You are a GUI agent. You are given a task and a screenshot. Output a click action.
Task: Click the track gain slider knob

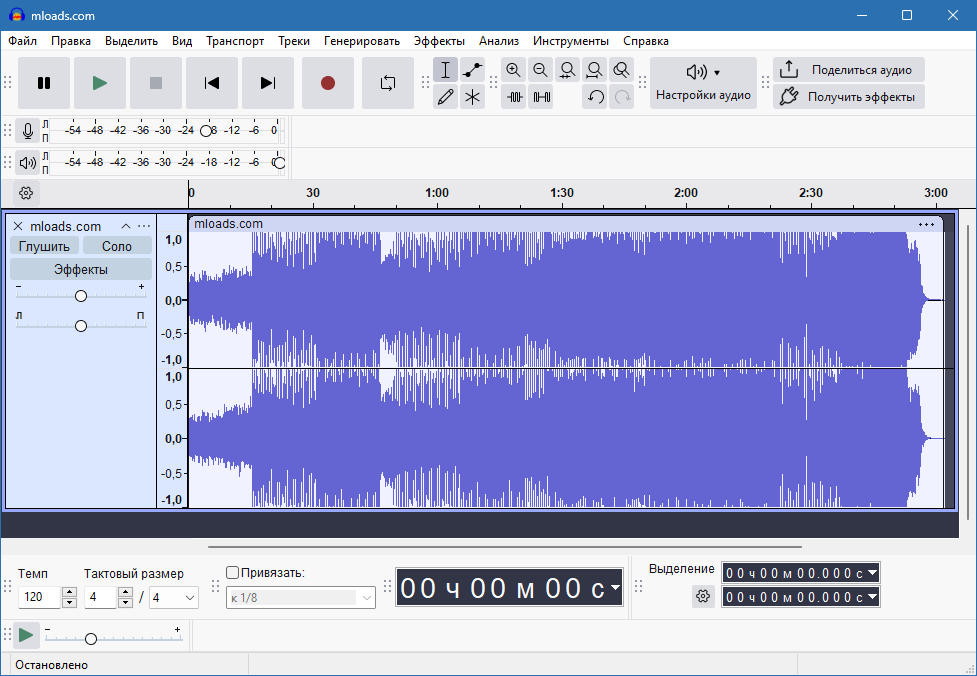80,296
